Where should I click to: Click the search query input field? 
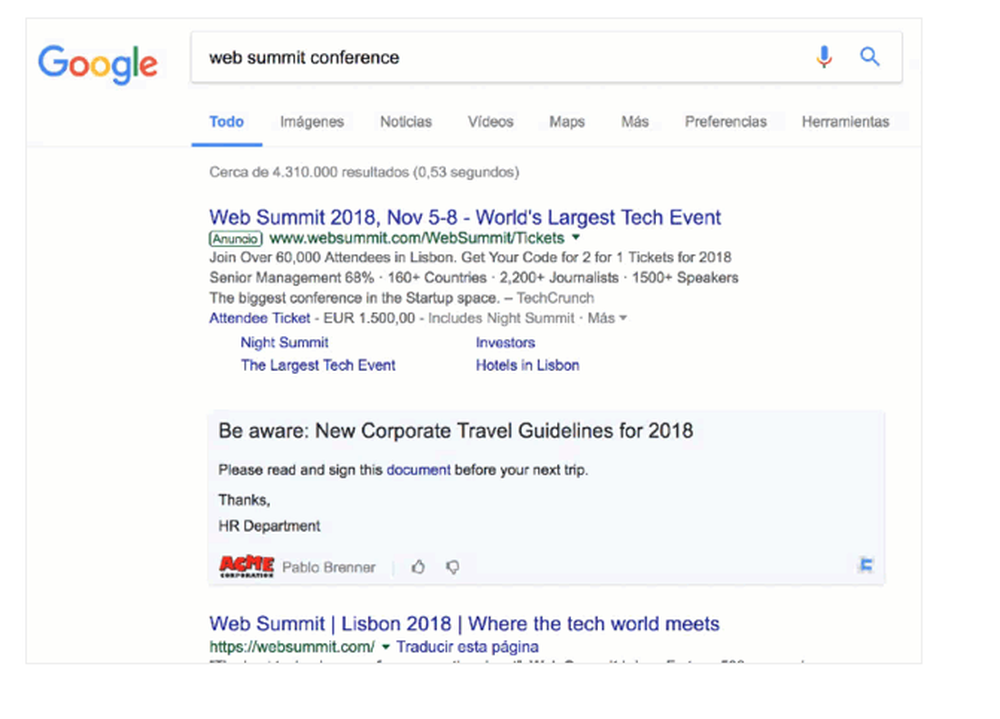500,57
